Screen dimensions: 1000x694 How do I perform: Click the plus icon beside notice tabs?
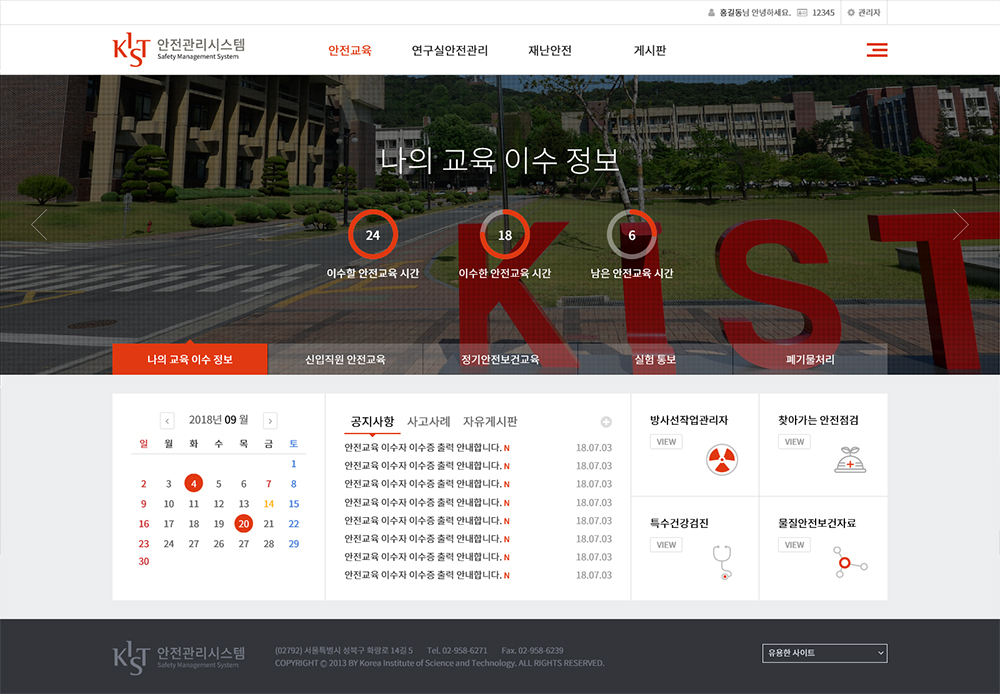pos(606,422)
